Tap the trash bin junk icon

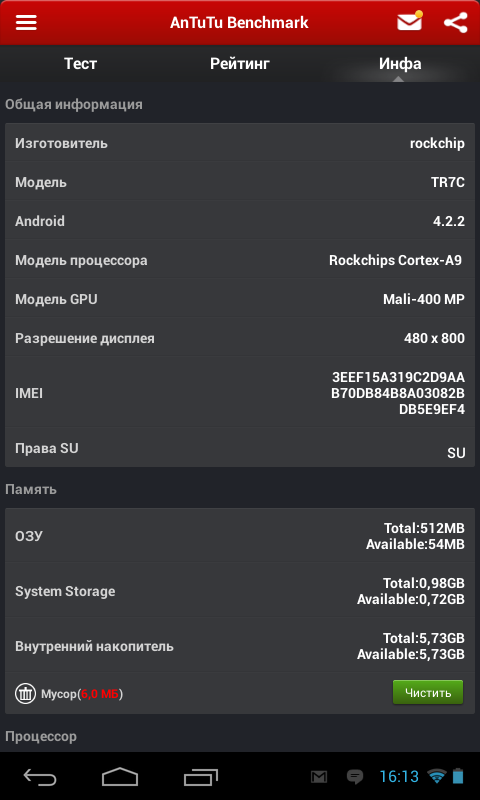click(x=25, y=693)
